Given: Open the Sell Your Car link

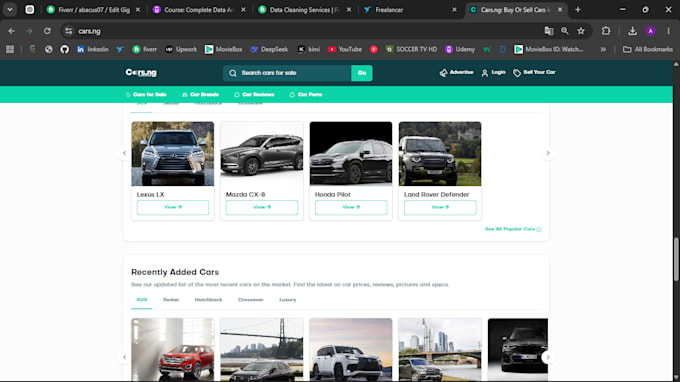Looking at the screenshot, I should coord(534,72).
